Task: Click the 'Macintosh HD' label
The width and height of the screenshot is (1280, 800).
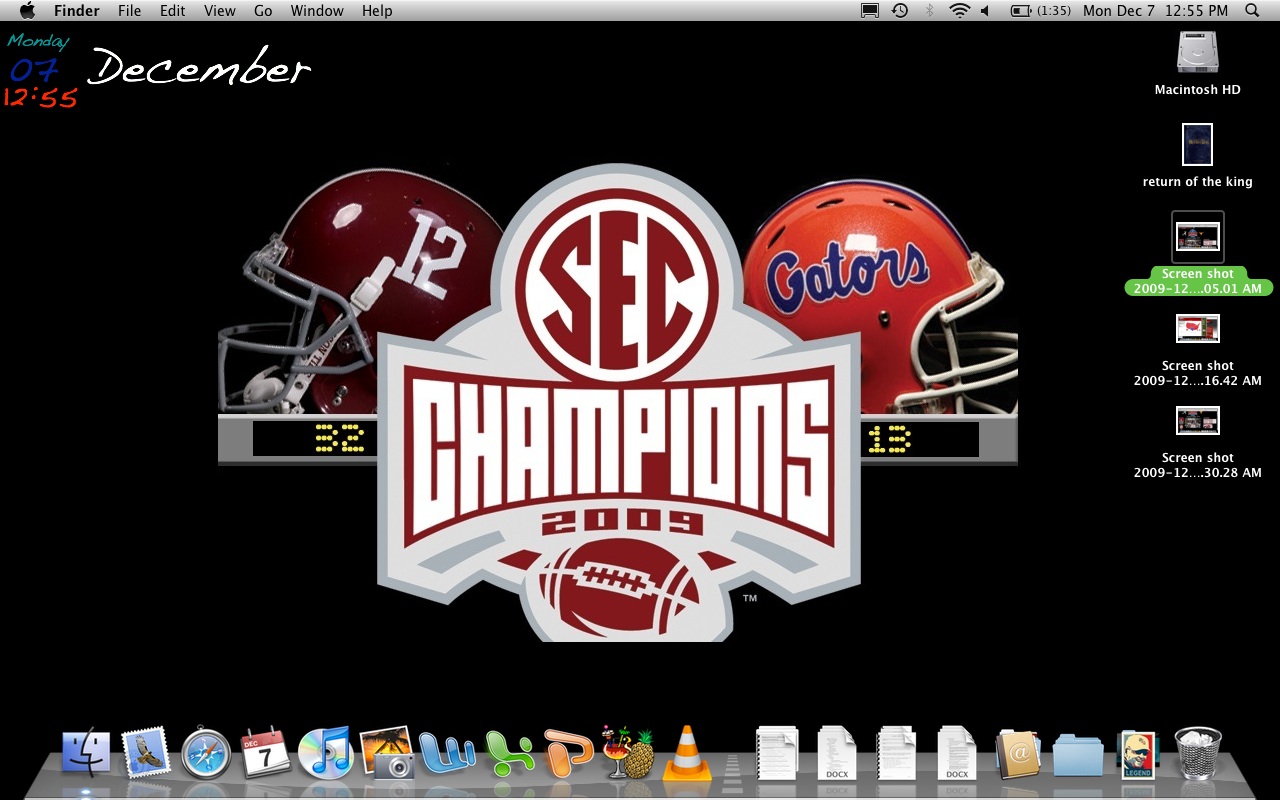Action: [x=1197, y=90]
